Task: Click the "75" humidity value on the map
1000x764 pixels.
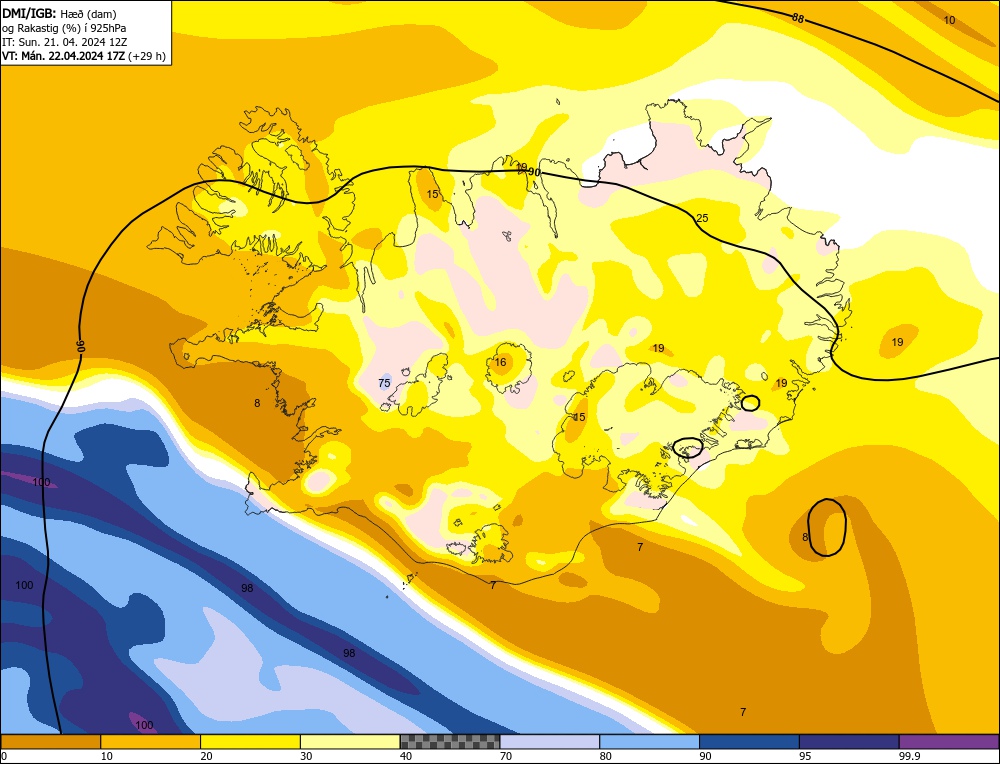Action: 384,383
